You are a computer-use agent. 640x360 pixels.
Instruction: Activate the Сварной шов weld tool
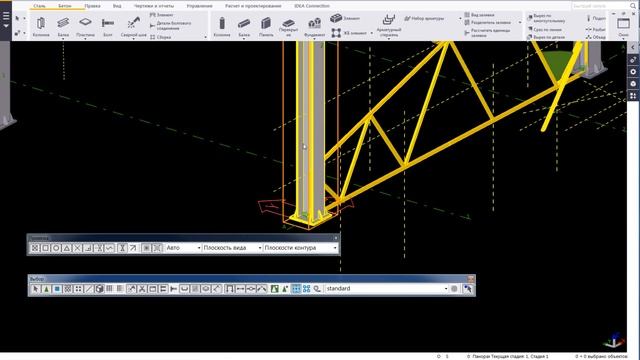133,27
